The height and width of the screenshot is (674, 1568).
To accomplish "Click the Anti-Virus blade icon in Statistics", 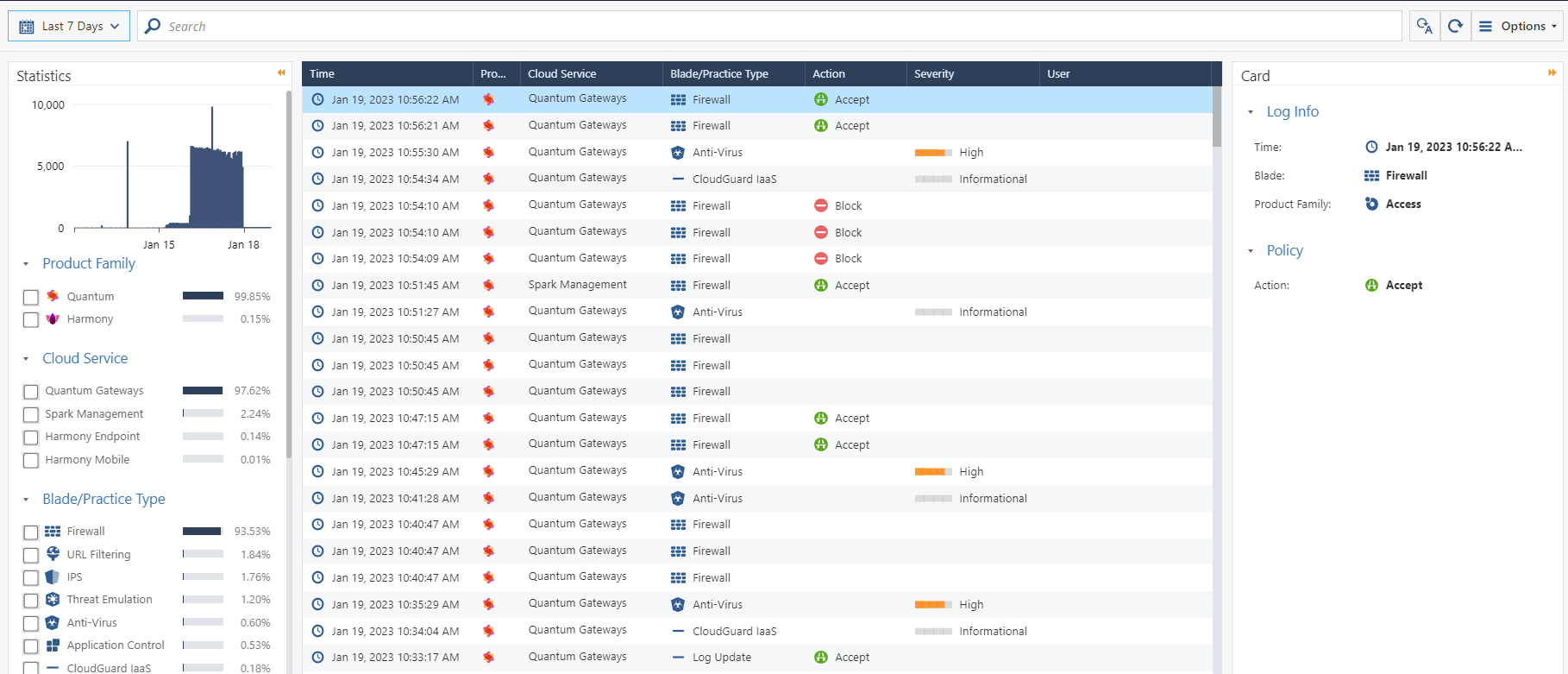I will (x=53, y=622).
